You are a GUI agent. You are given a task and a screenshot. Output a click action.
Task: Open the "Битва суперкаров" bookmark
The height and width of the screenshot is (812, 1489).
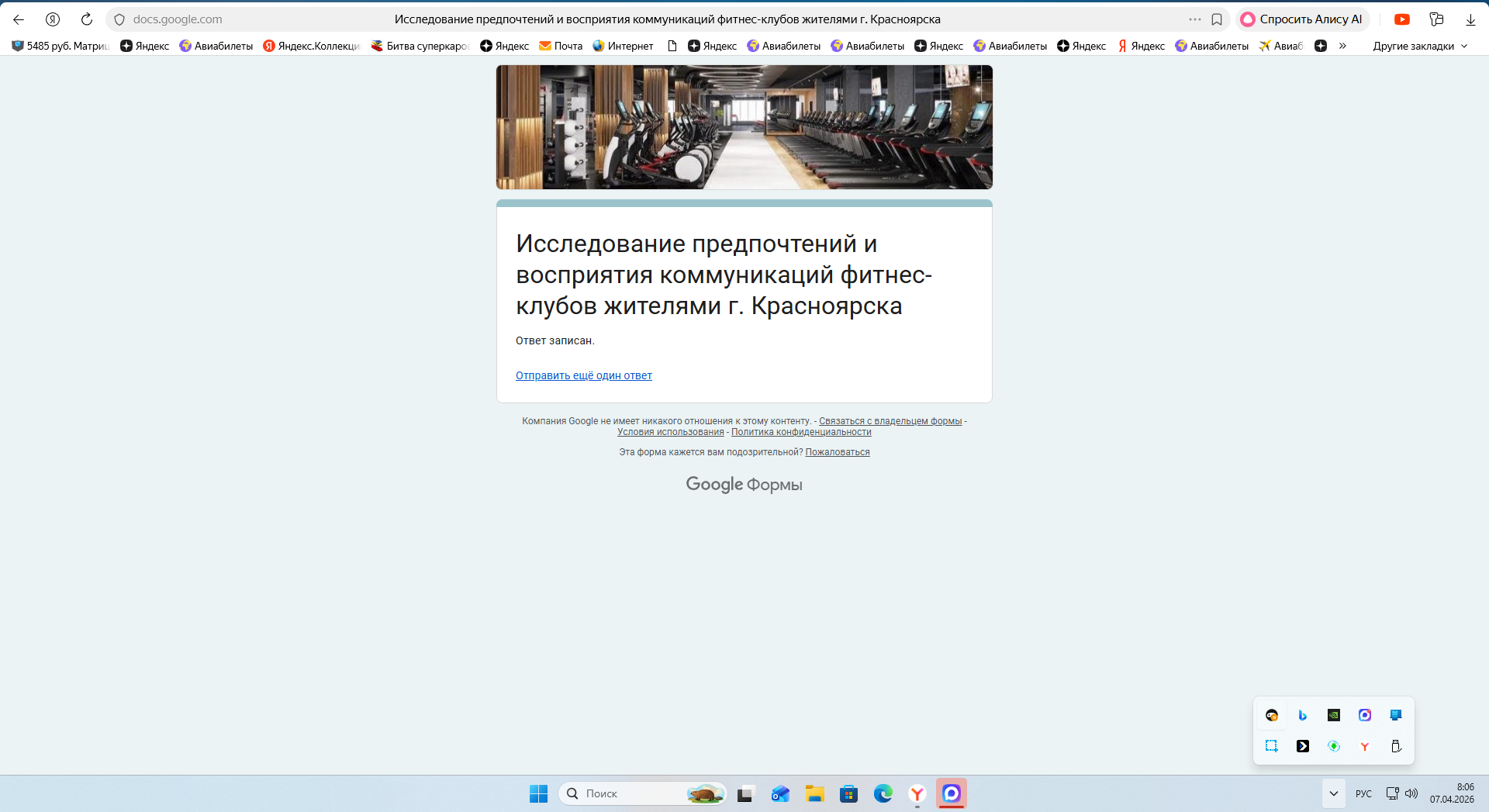coord(420,46)
